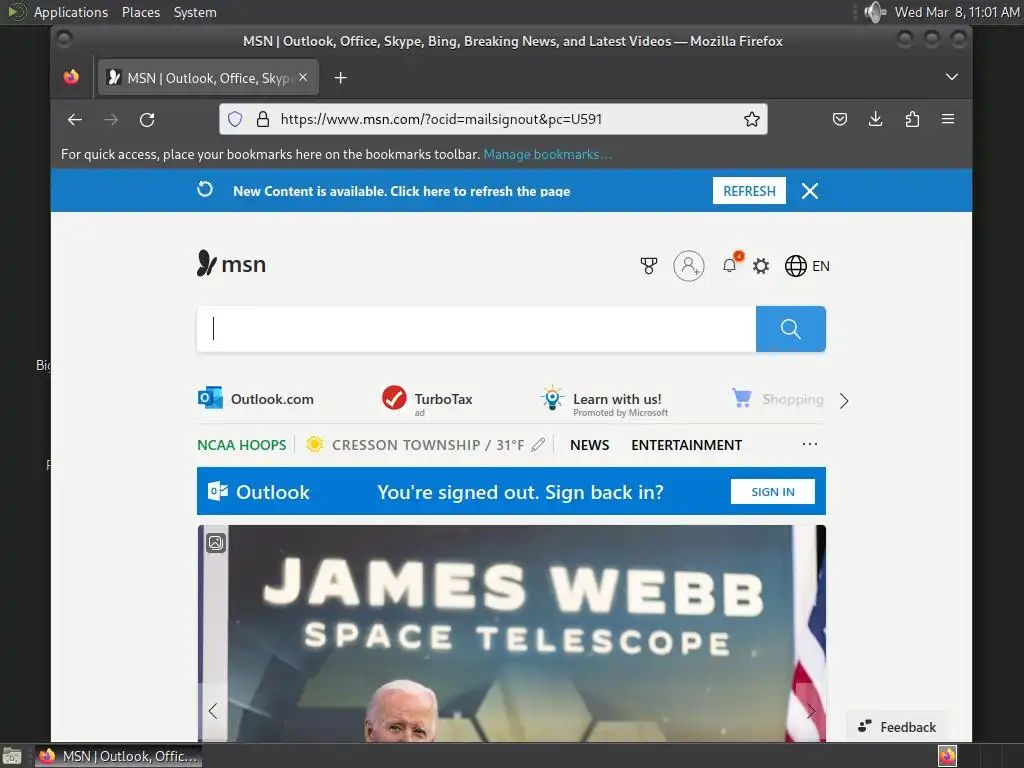The width and height of the screenshot is (1024, 768).
Task: Go back with the browser back arrow
Action: tap(75, 120)
